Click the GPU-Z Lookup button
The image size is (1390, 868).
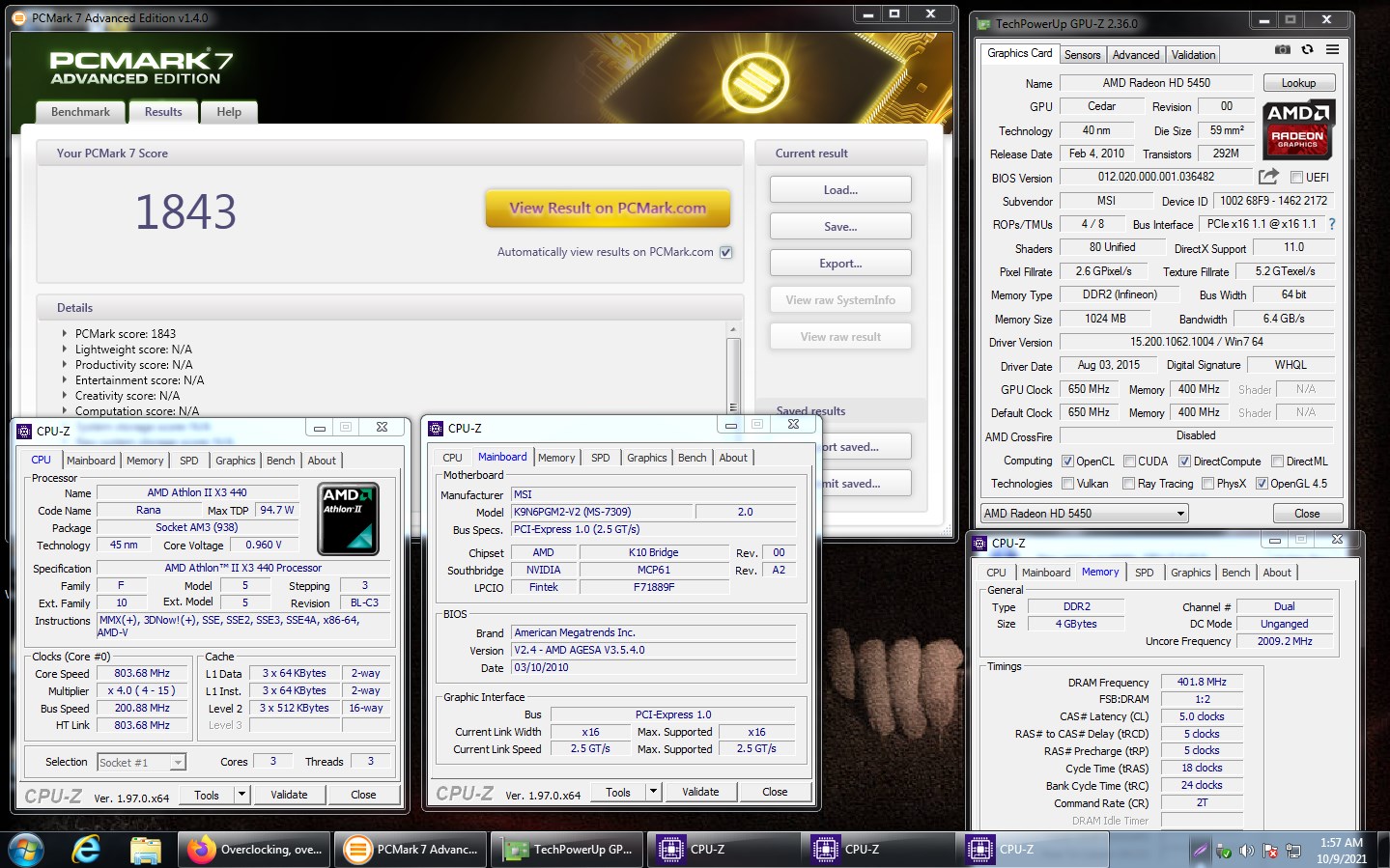point(1298,83)
